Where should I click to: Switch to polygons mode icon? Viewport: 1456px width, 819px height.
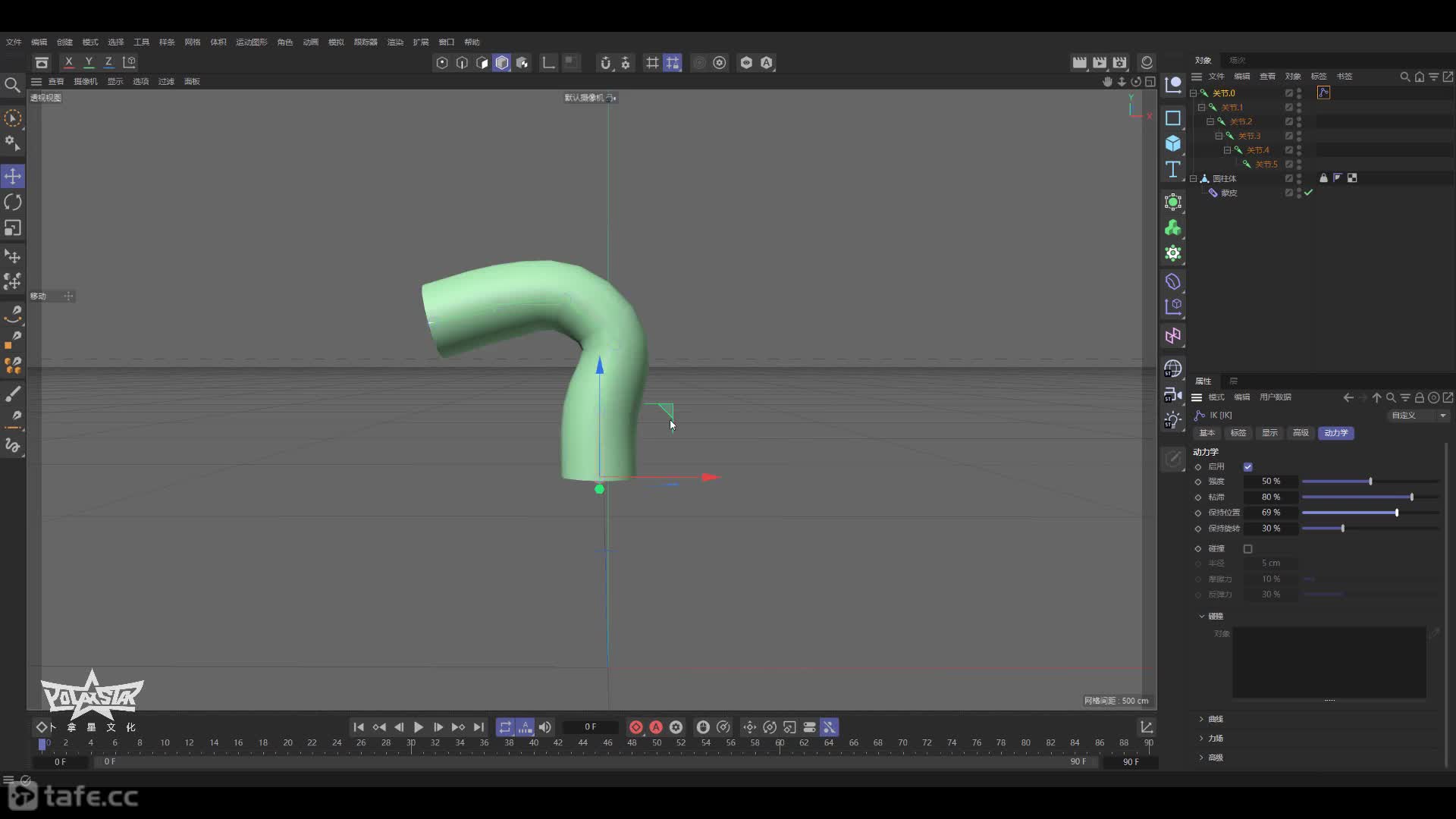tap(482, 63)
